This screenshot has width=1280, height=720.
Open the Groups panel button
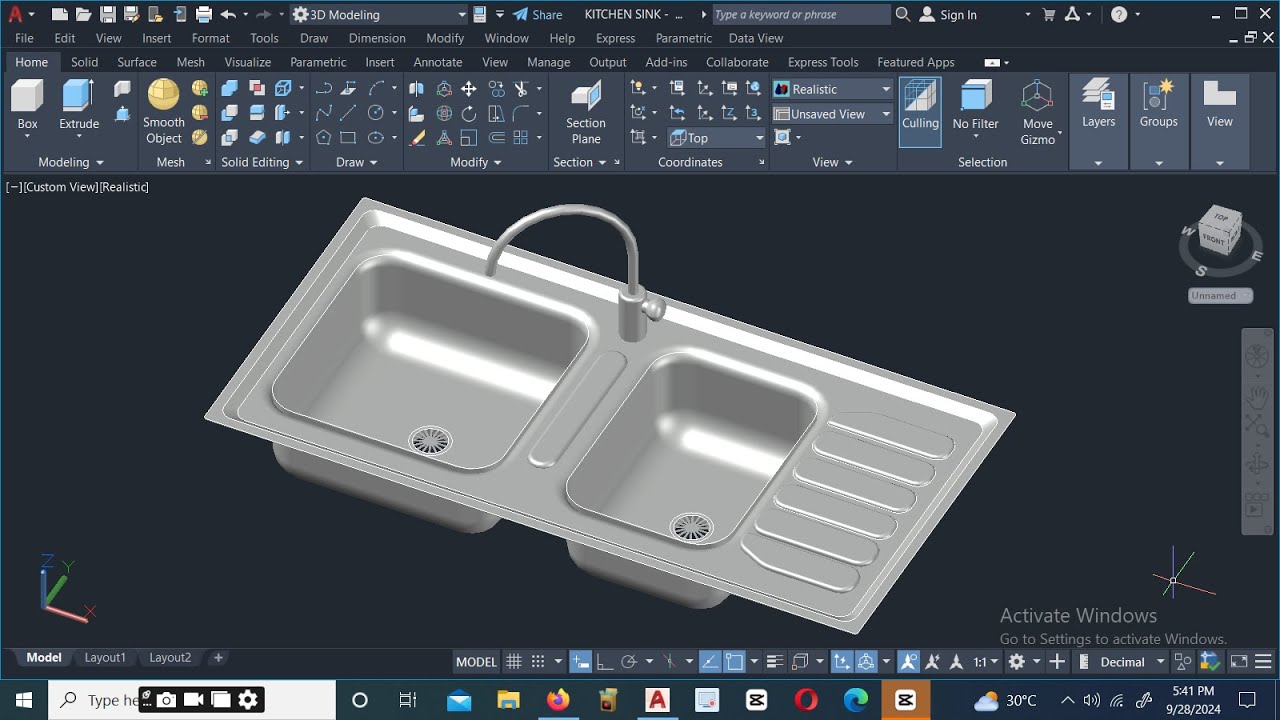(x=1158, y=104)
